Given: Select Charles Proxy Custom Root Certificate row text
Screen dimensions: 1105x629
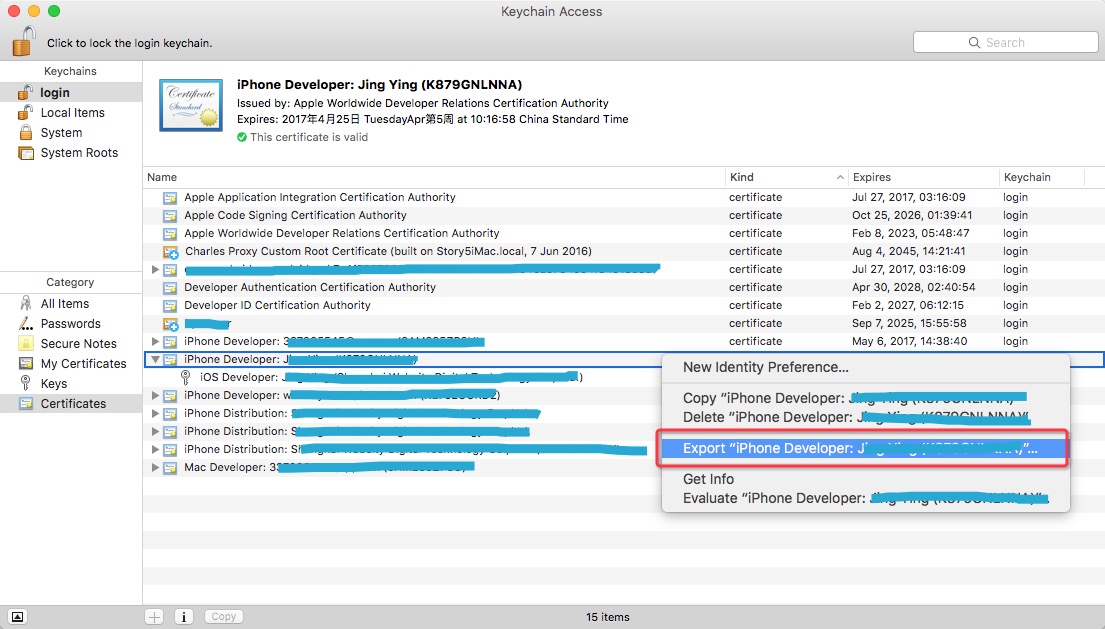Looking at the screenshot, I should coord(388,251).
